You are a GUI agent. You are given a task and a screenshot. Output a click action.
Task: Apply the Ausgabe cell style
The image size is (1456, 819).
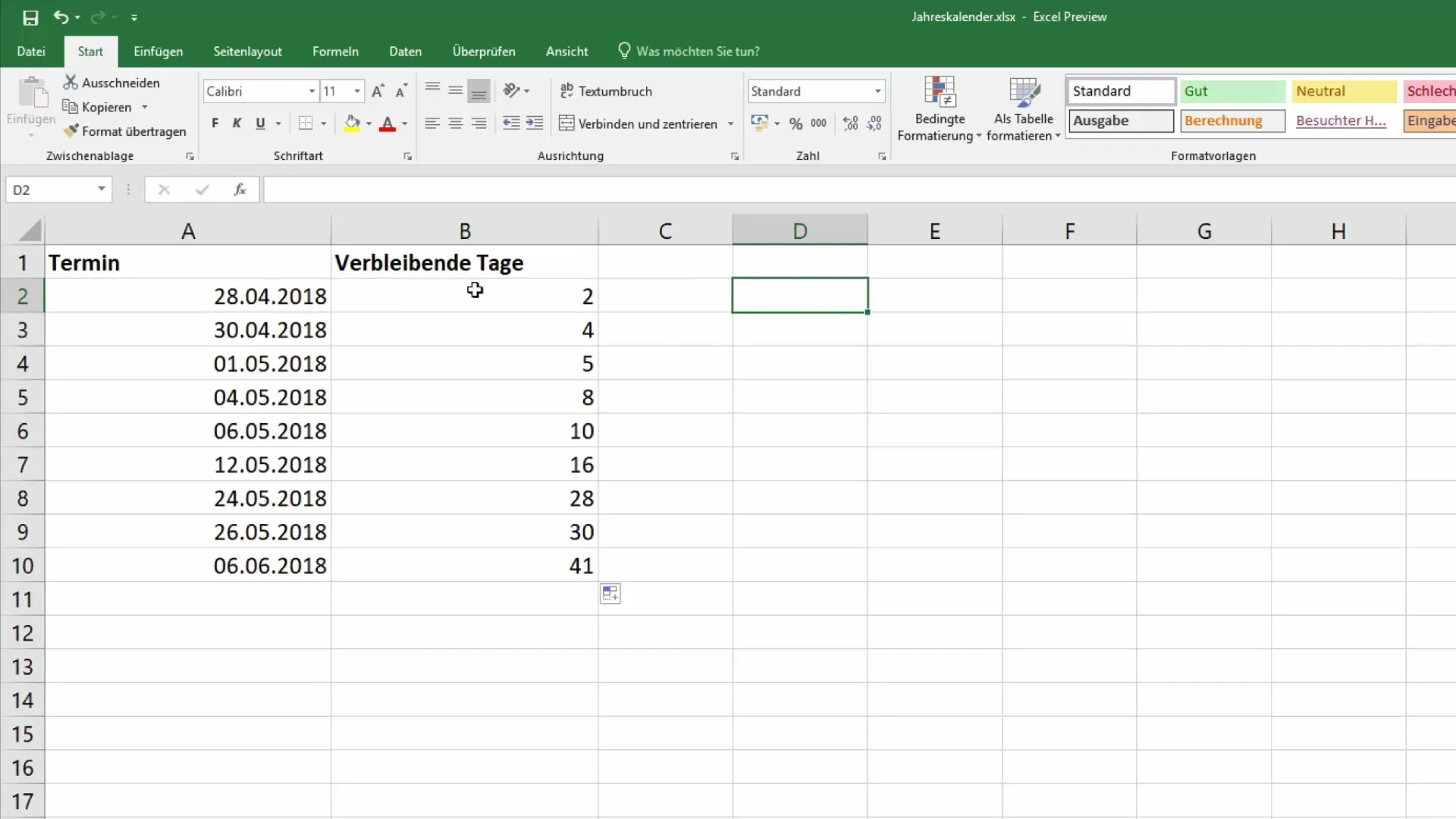(1122, 121)
